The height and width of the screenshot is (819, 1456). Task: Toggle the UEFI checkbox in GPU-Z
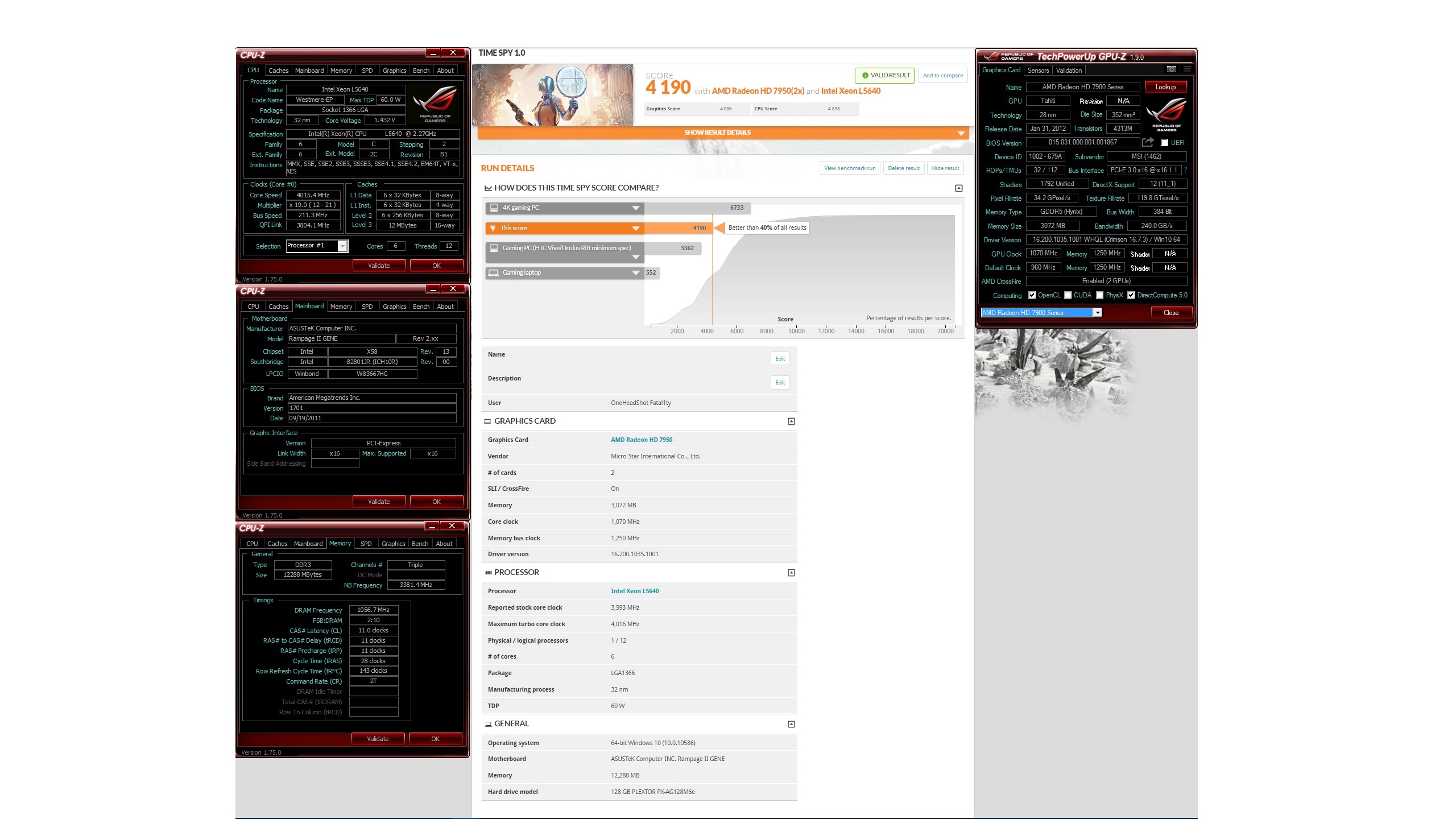point(1164,143)
